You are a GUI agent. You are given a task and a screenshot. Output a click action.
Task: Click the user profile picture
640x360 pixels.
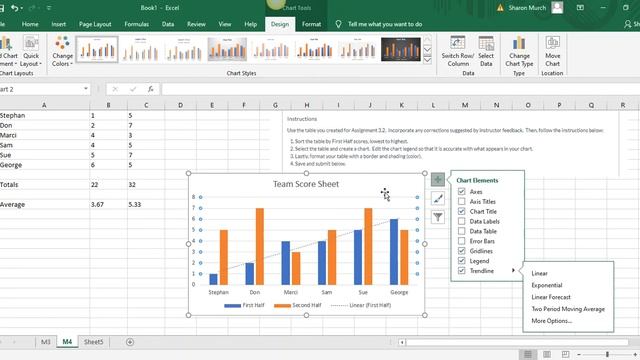(x=557, y=7)
